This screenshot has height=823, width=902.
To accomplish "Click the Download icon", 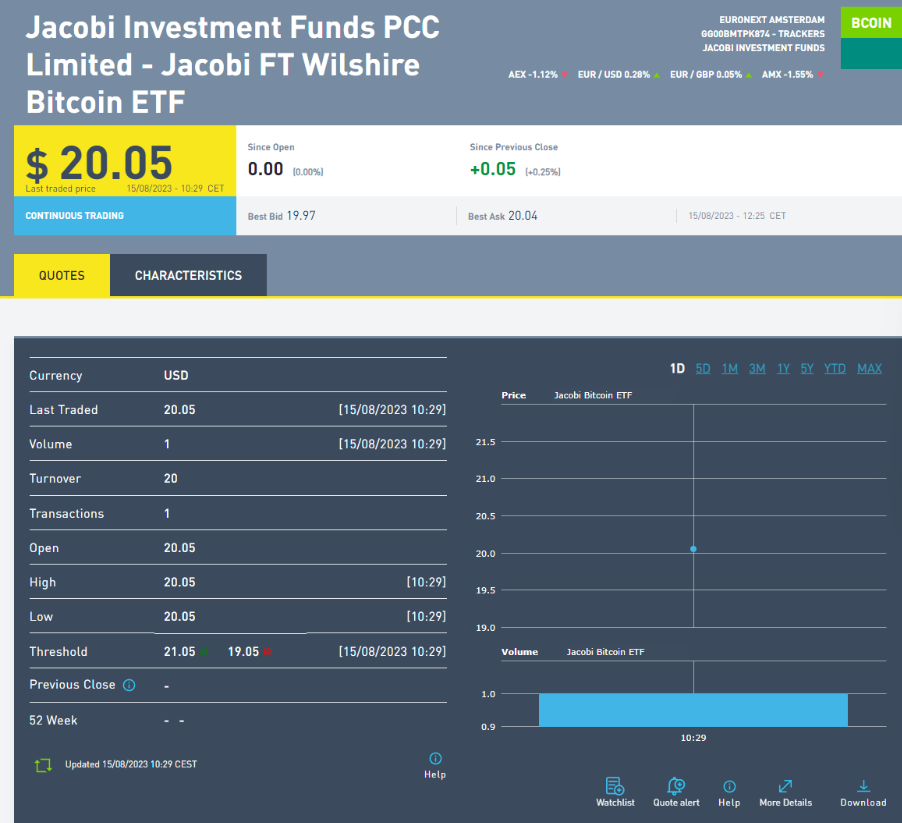I will (x=863, y=787).
